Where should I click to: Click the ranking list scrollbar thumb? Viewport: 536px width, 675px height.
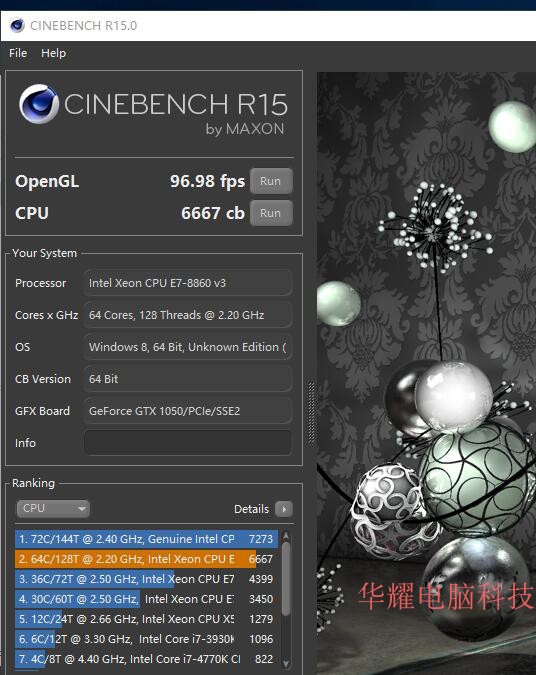(x=285, y=579)
